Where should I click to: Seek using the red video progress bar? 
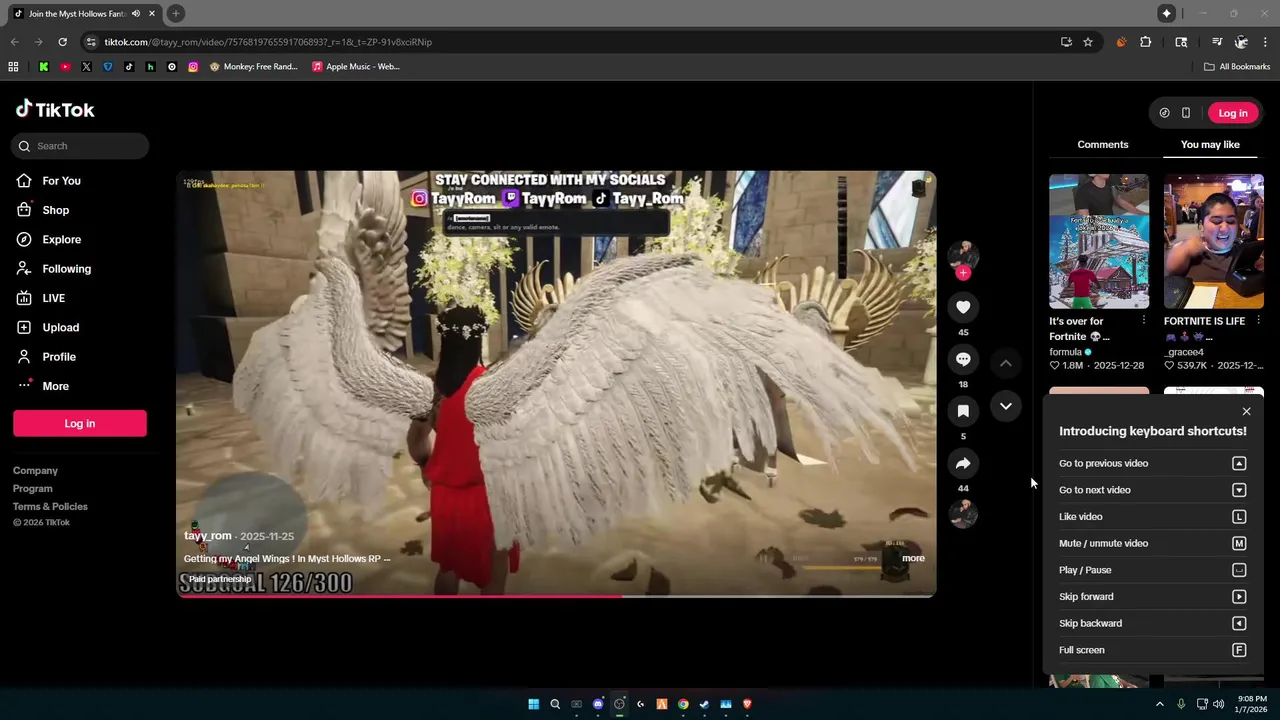point(556,596)
